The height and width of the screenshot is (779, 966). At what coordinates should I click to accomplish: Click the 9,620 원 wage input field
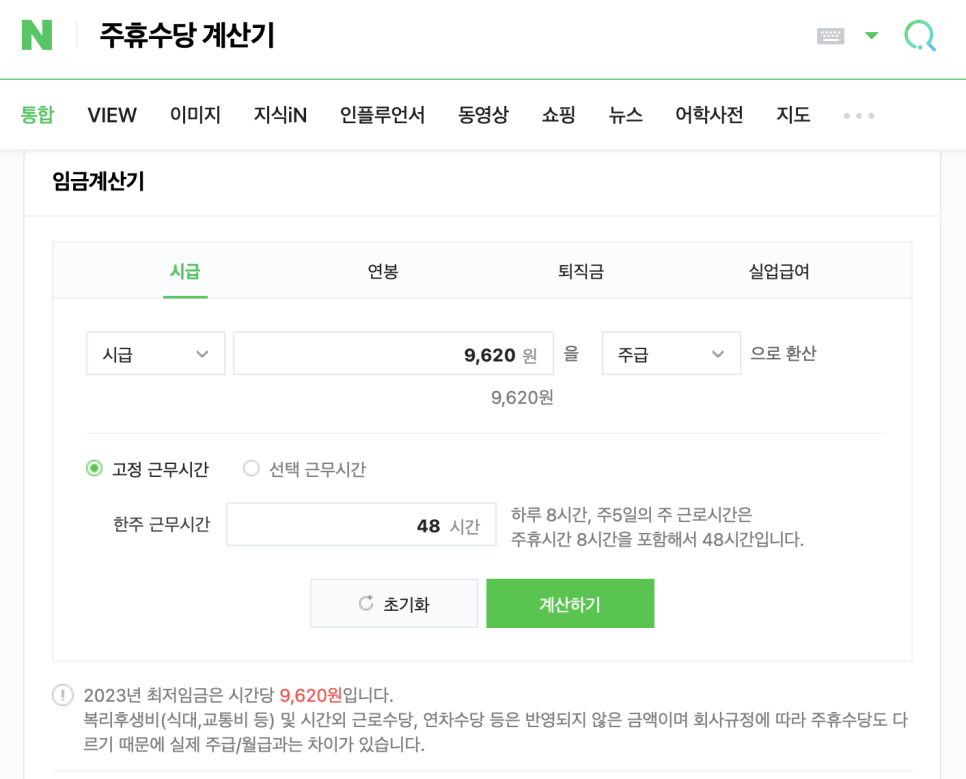(393, 354)
